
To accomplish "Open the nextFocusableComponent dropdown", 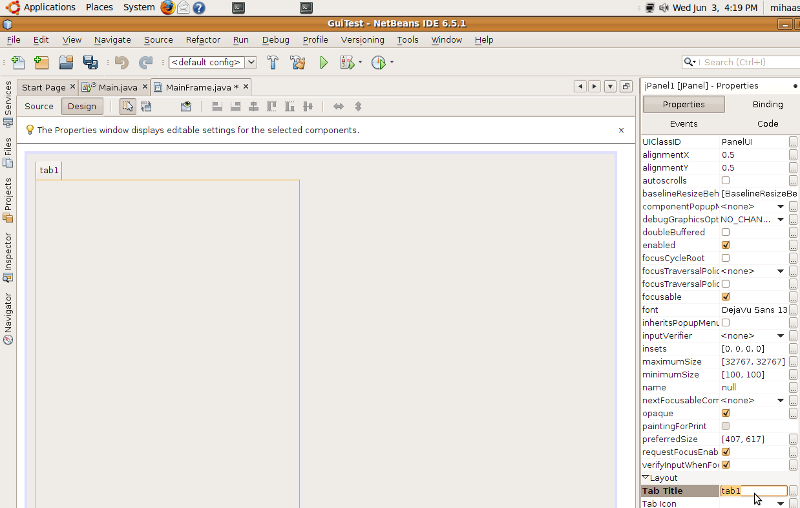I will (x=781, y=400).
